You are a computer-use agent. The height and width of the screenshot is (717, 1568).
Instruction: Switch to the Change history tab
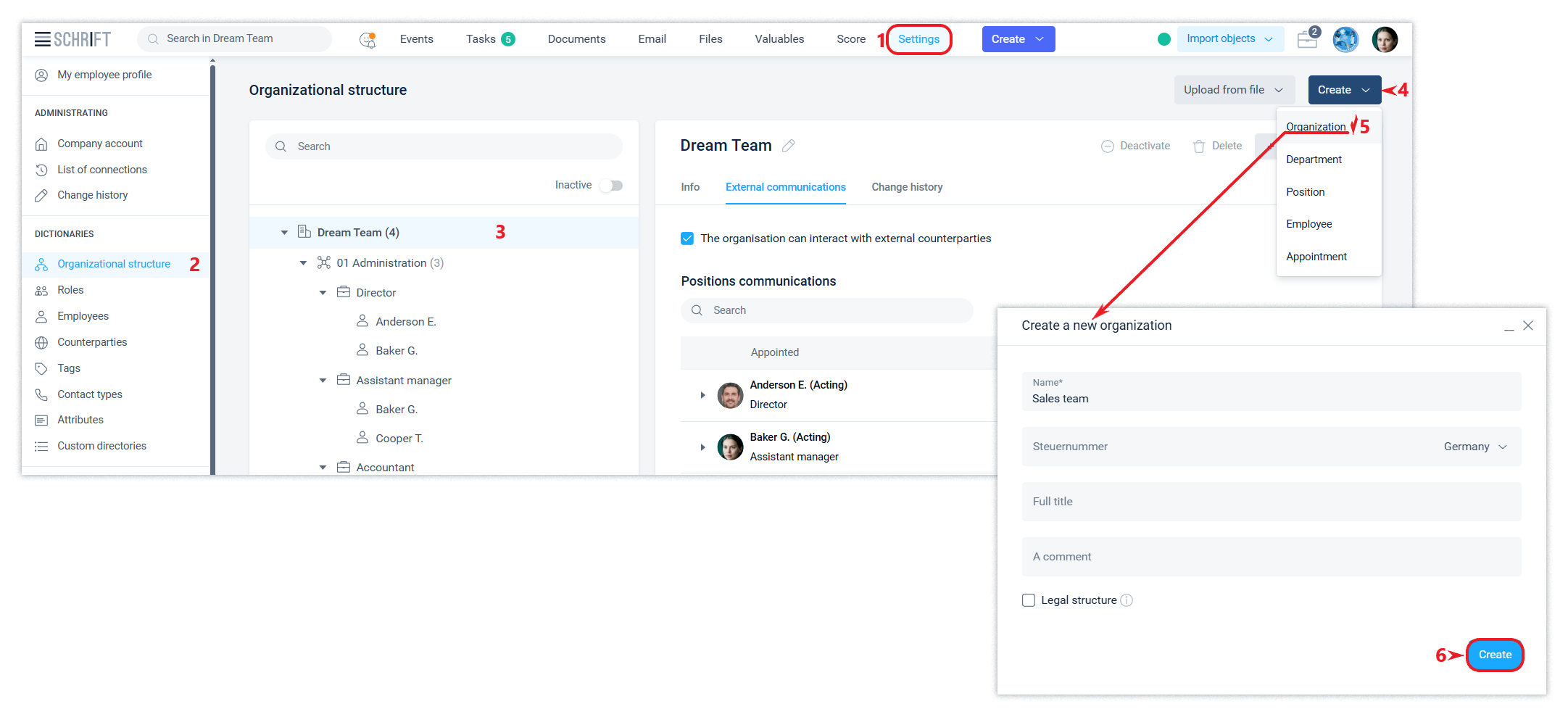pyautogui.click(x=907, y=187)
